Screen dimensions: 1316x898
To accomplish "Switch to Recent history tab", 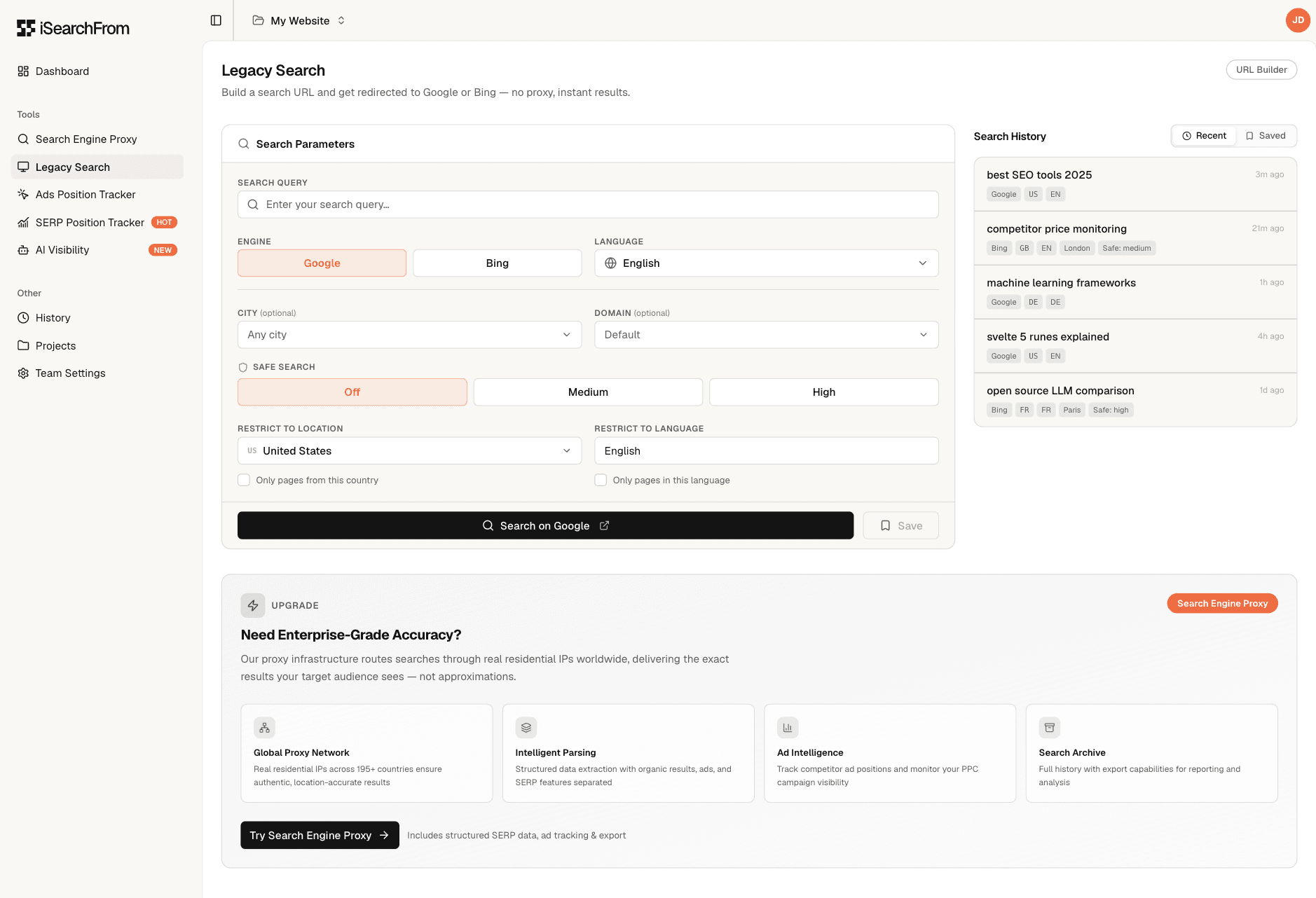I will click(1204, 136).
